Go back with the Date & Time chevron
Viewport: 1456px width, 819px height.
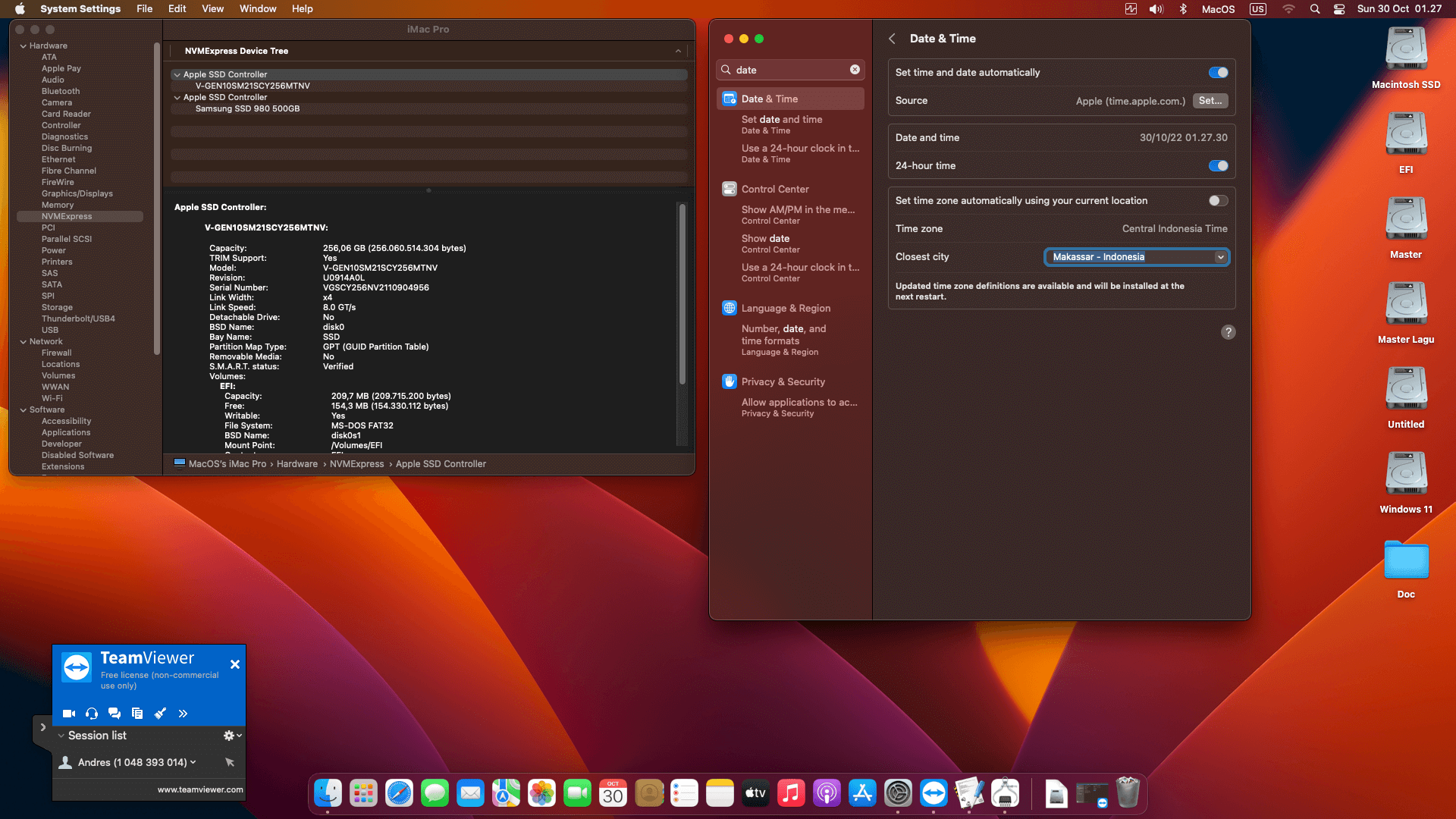[x=893, y=39]
